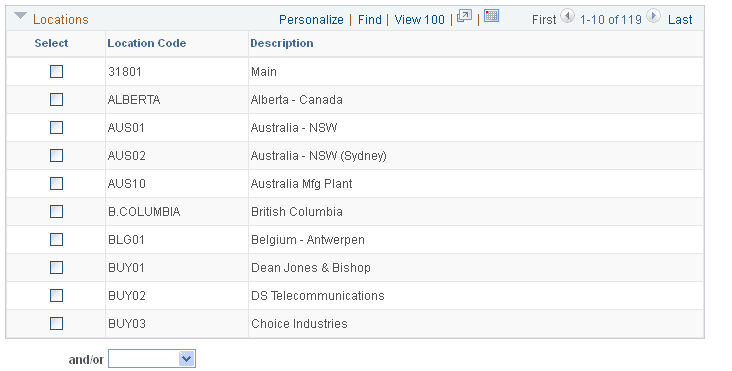Select ALBERTA location checkbox
732x371 pixels.
(56, 99)
